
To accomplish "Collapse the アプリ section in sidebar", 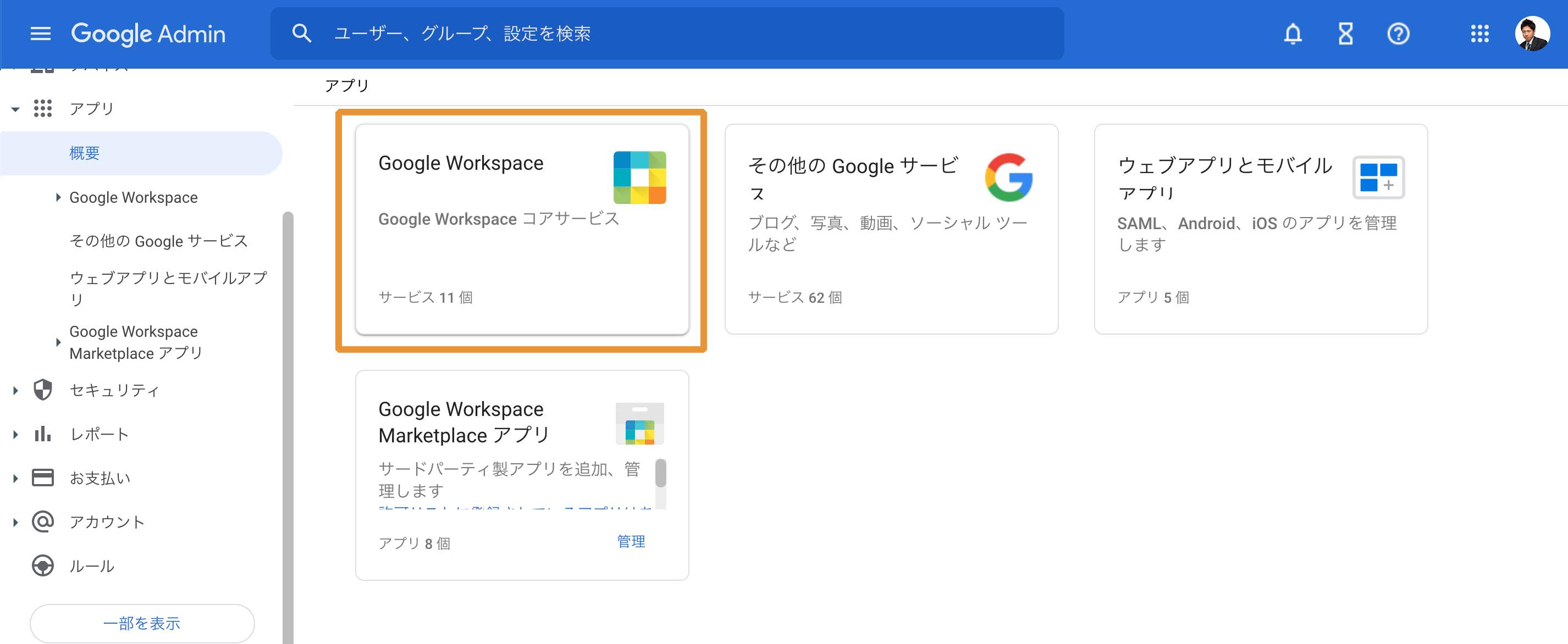I will [15, 109].
